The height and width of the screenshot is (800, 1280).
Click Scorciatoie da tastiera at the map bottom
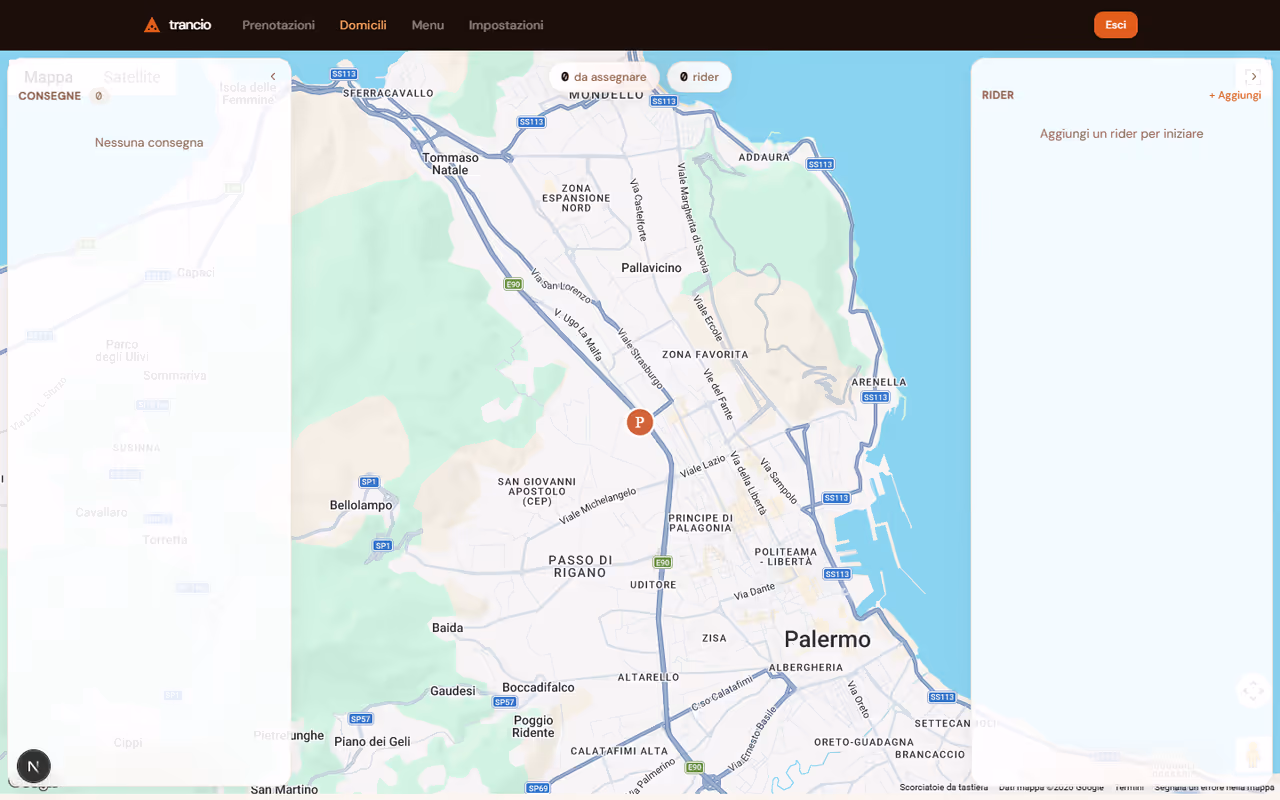(943, 787)
